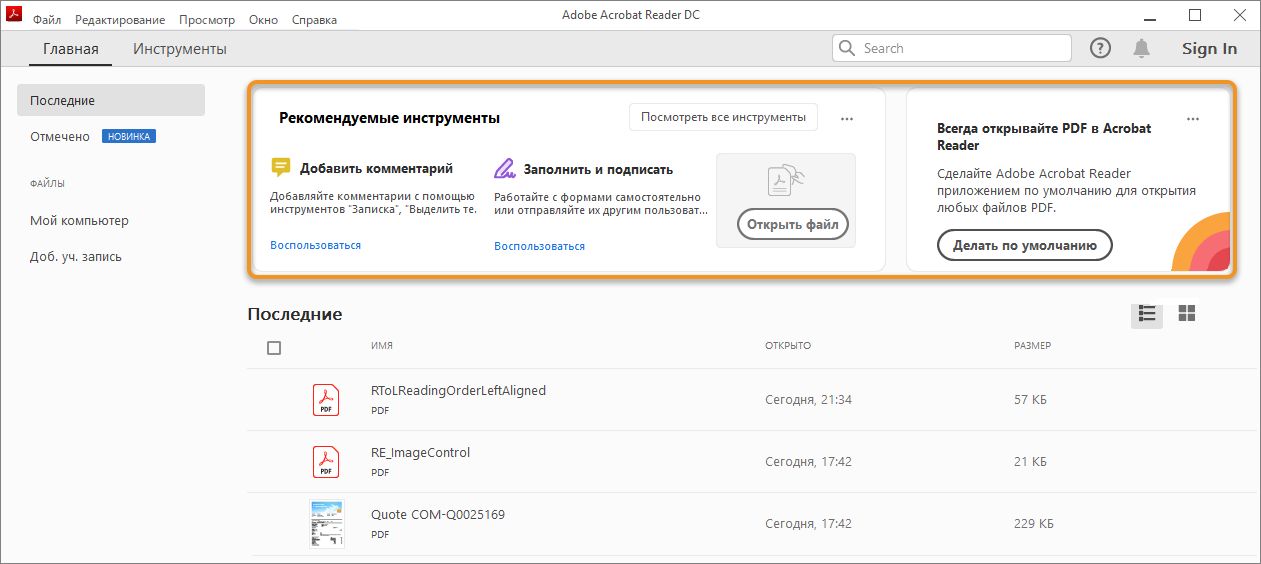Open options menu of default PDF app card
The width and height of the screenshot is (1261, 564).
click(x=1192, y=119)
